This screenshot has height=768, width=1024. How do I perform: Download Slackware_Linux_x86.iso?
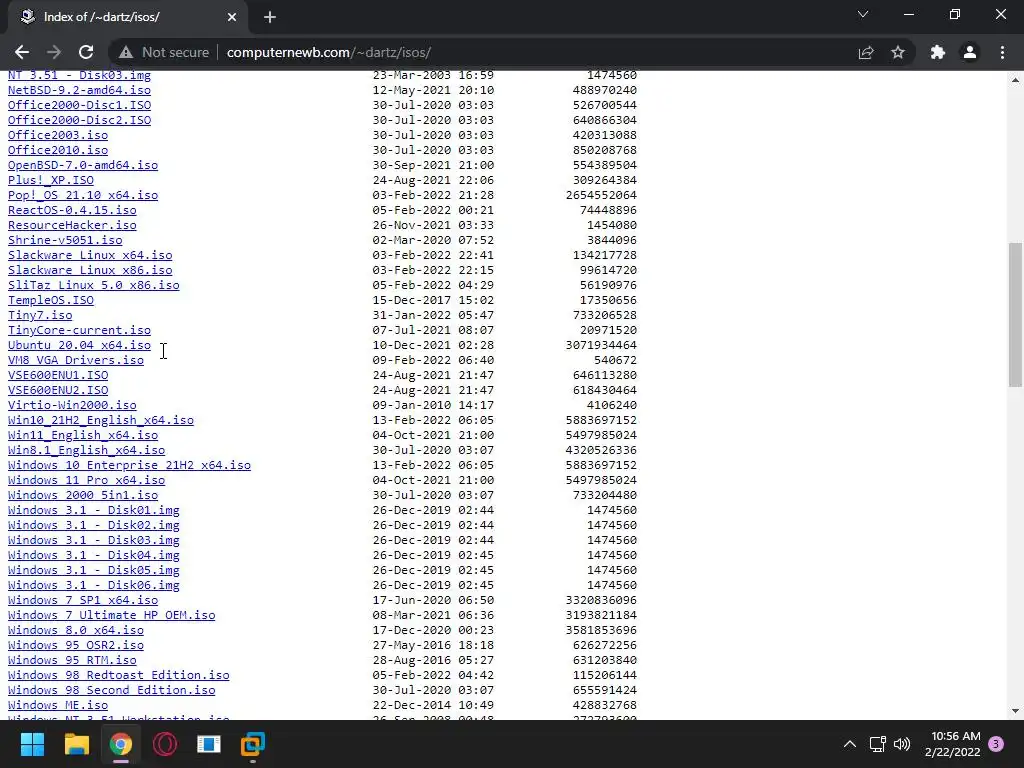(90, 270)
